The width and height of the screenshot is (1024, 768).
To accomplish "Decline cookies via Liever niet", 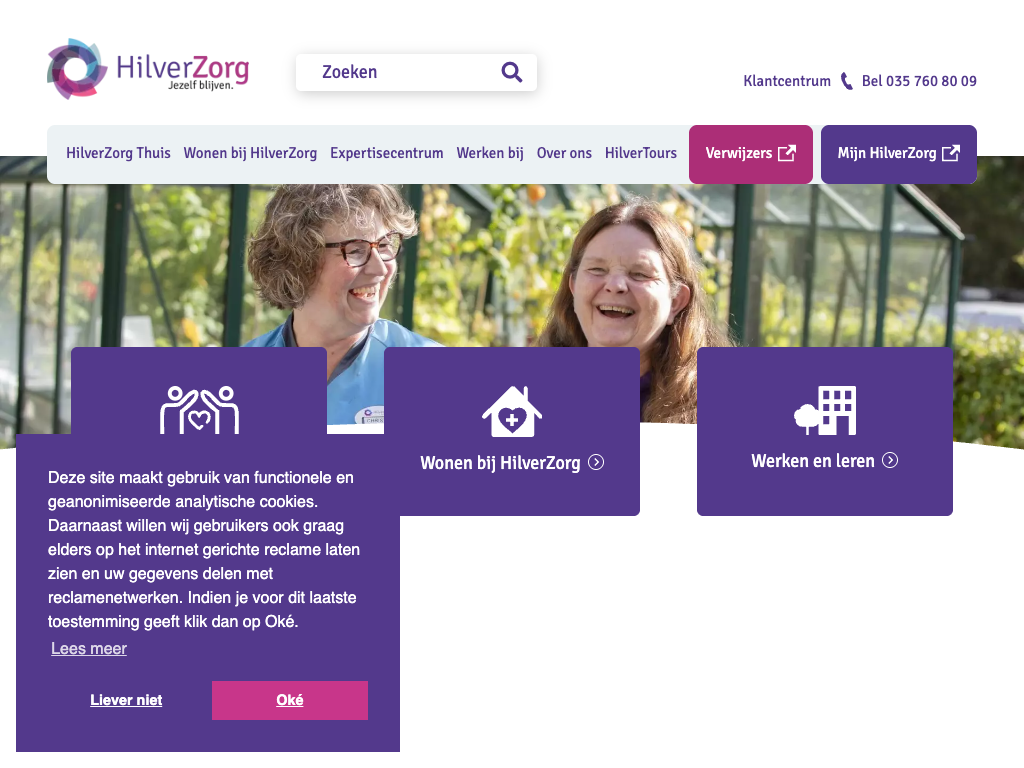I will click(126, 700).
